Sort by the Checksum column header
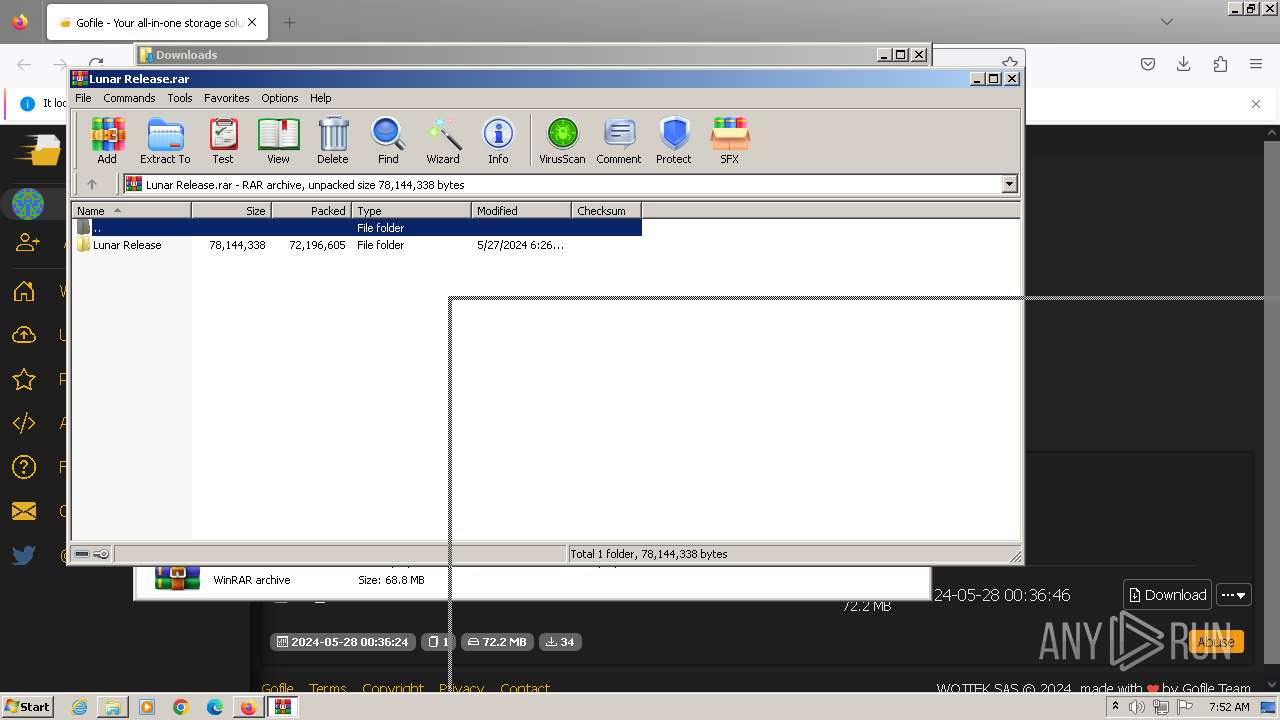Screen dimensions: 1280x720 (606, 211)
